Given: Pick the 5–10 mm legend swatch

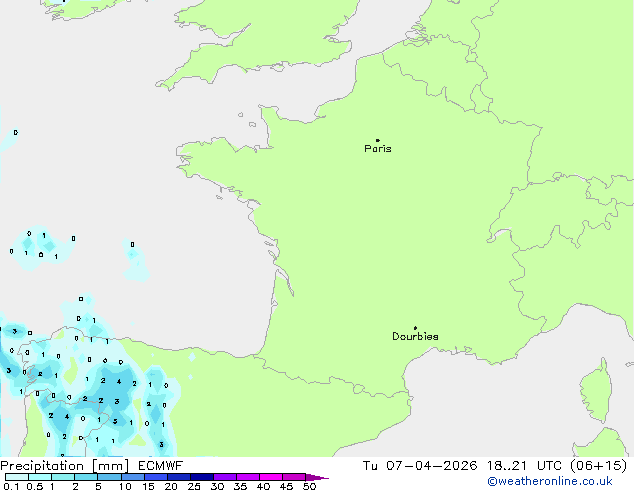Looking at the screenshot, I should click(x=109, y=477).
